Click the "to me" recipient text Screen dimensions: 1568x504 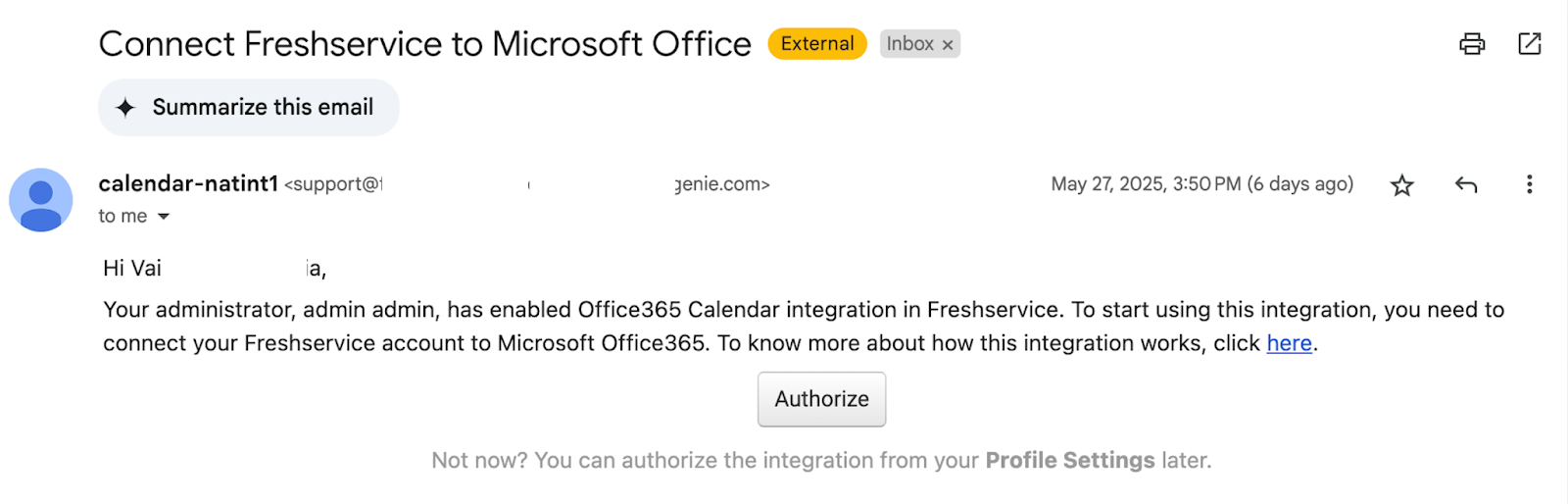122,217
